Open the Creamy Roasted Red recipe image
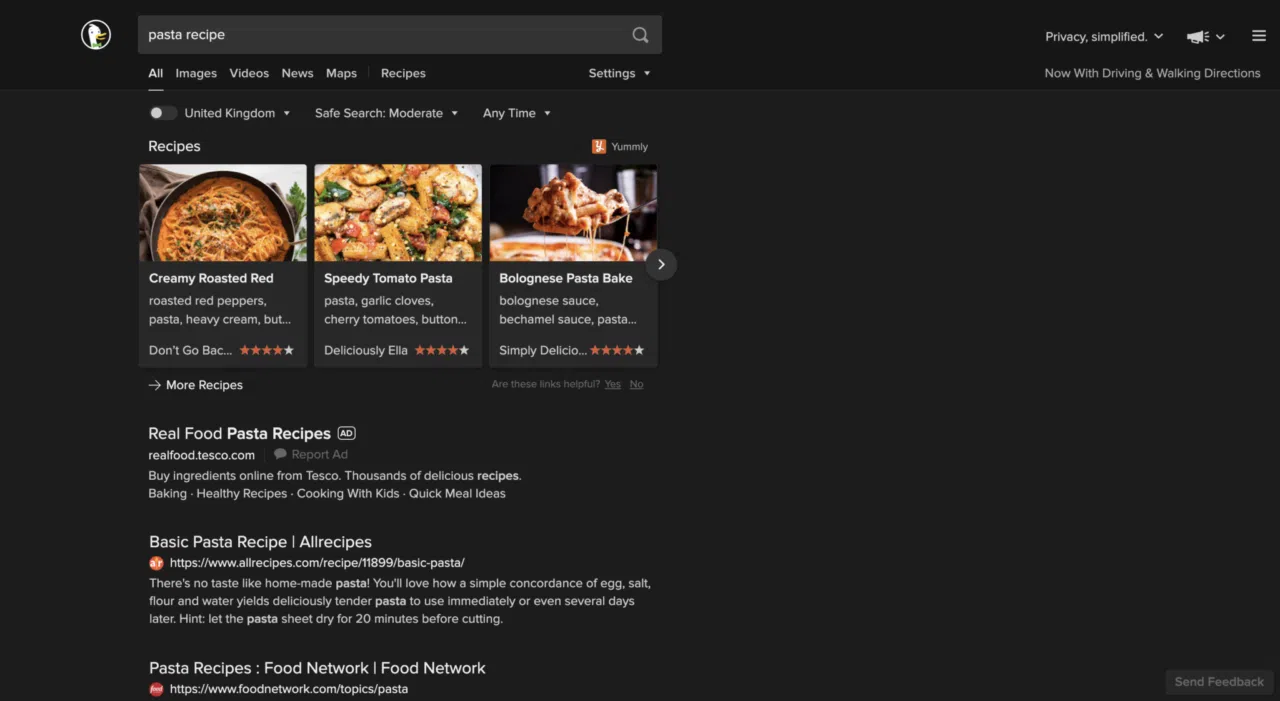 pyautogui.click(x=223, y=213)
